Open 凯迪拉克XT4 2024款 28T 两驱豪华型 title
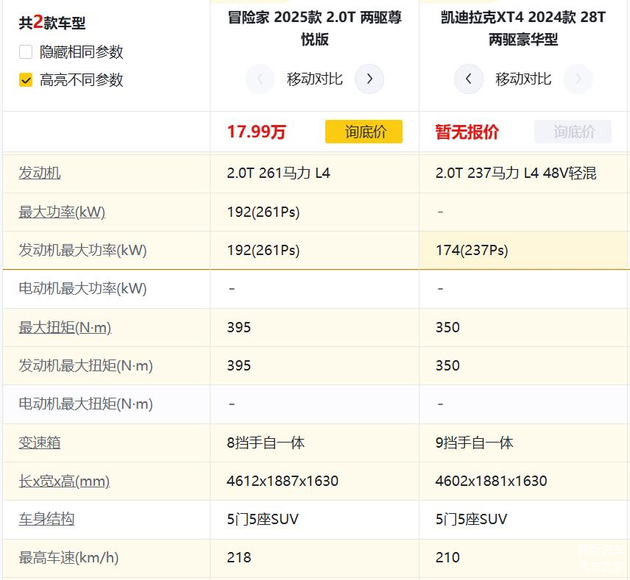 click(523, 28)
